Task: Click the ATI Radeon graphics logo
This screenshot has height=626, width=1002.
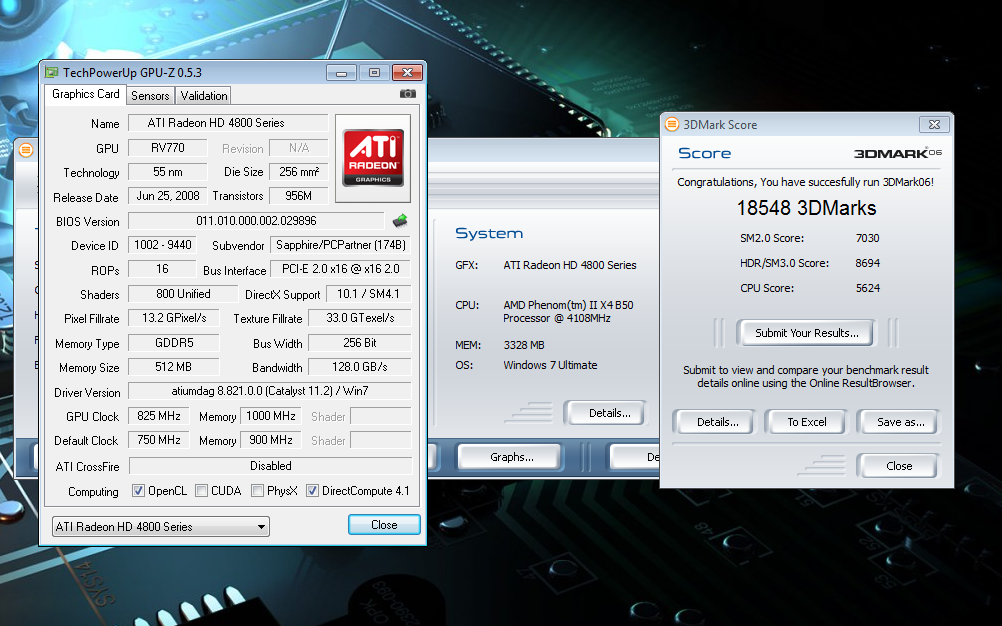Action: [x=373, y=152]
